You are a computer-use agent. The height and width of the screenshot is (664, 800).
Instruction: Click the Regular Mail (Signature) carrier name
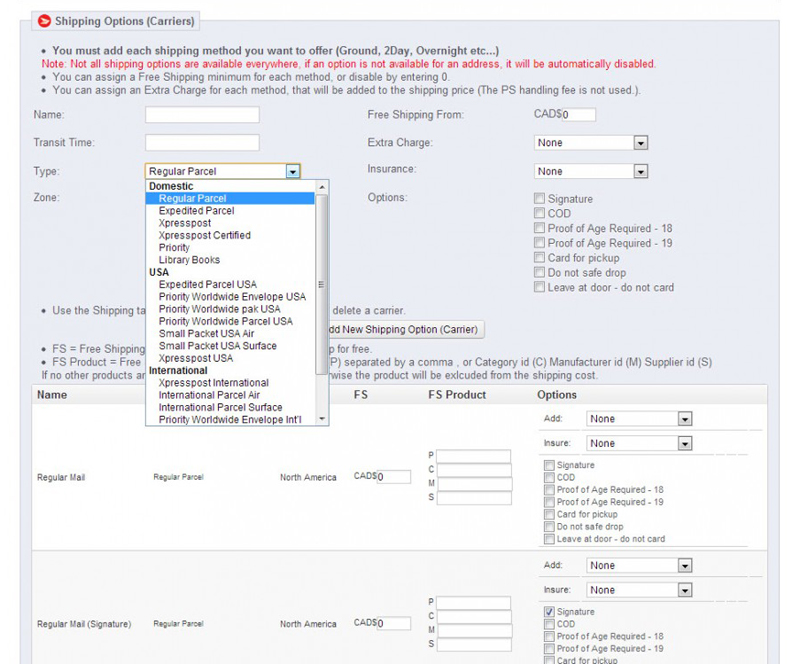[84, 624]
